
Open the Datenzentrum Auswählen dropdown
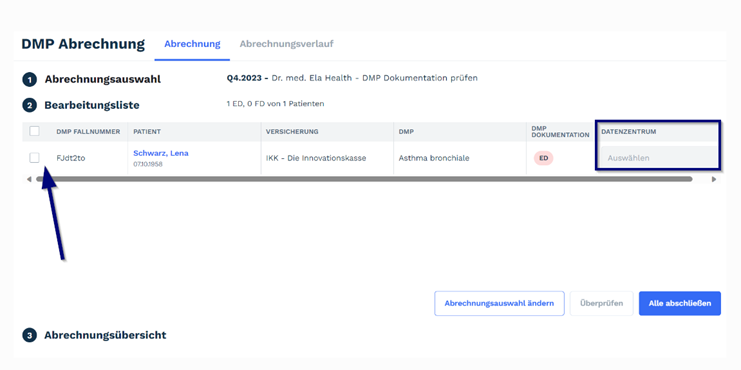coord(659,158)
